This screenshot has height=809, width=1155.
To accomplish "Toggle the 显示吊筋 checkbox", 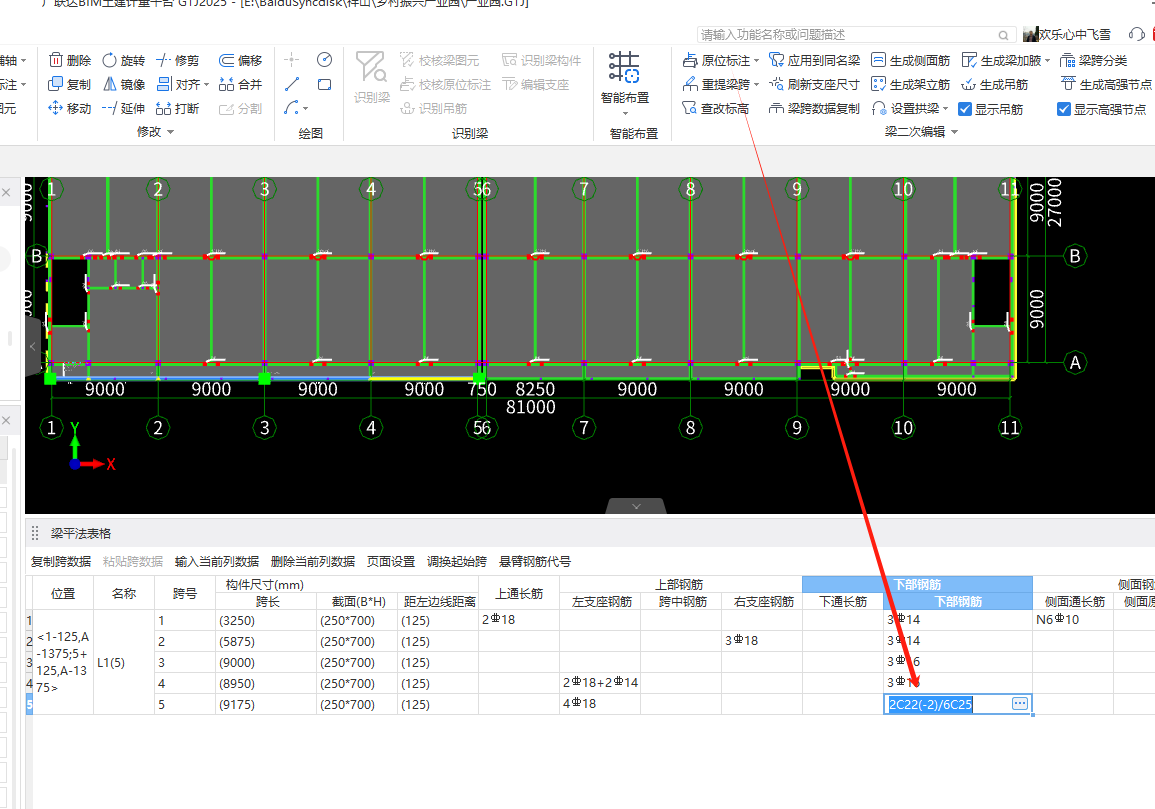I will coord(965,109).
